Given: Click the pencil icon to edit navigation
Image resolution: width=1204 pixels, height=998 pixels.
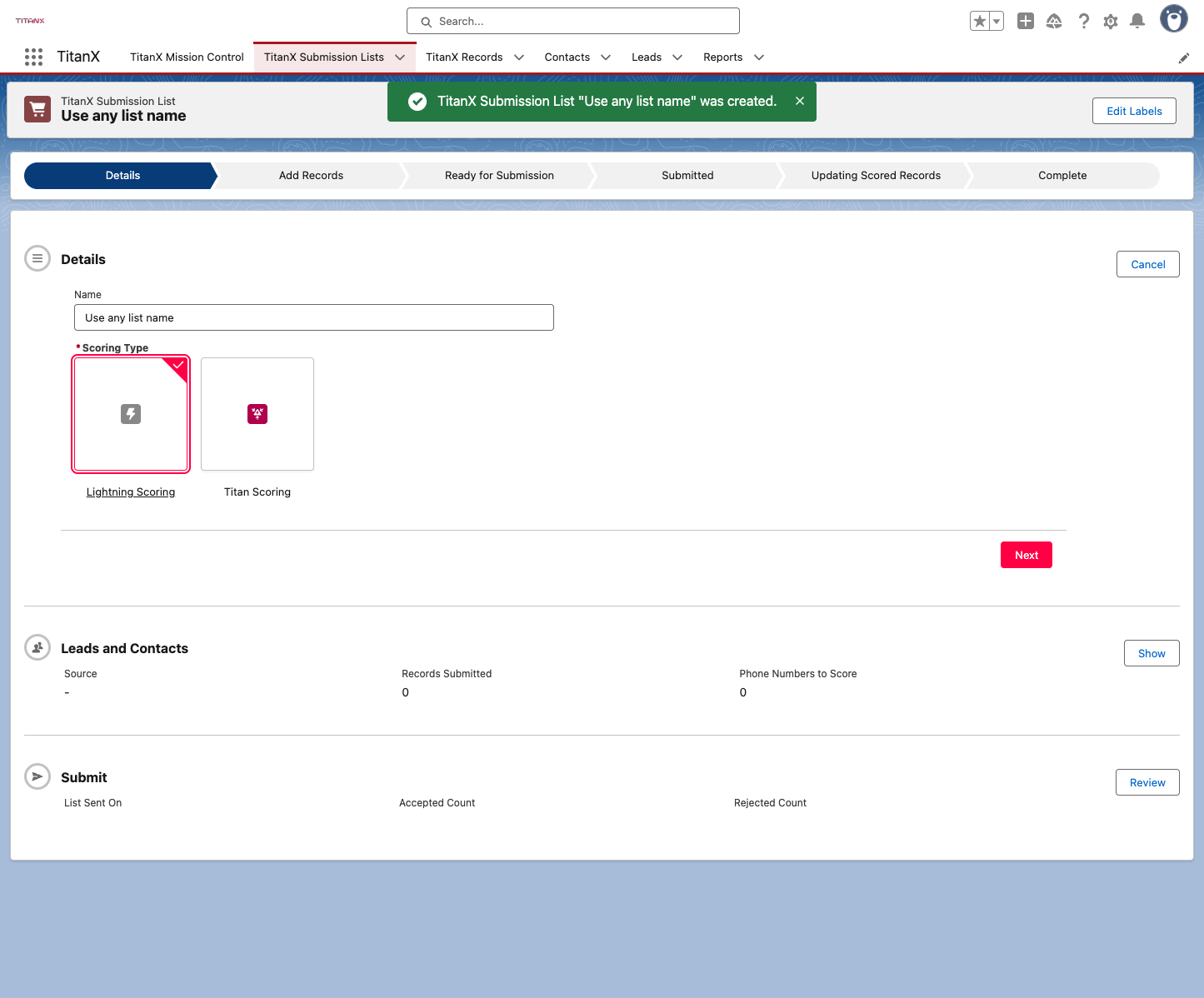Looking at the screenshot, I should click(x=1184, y=57).
